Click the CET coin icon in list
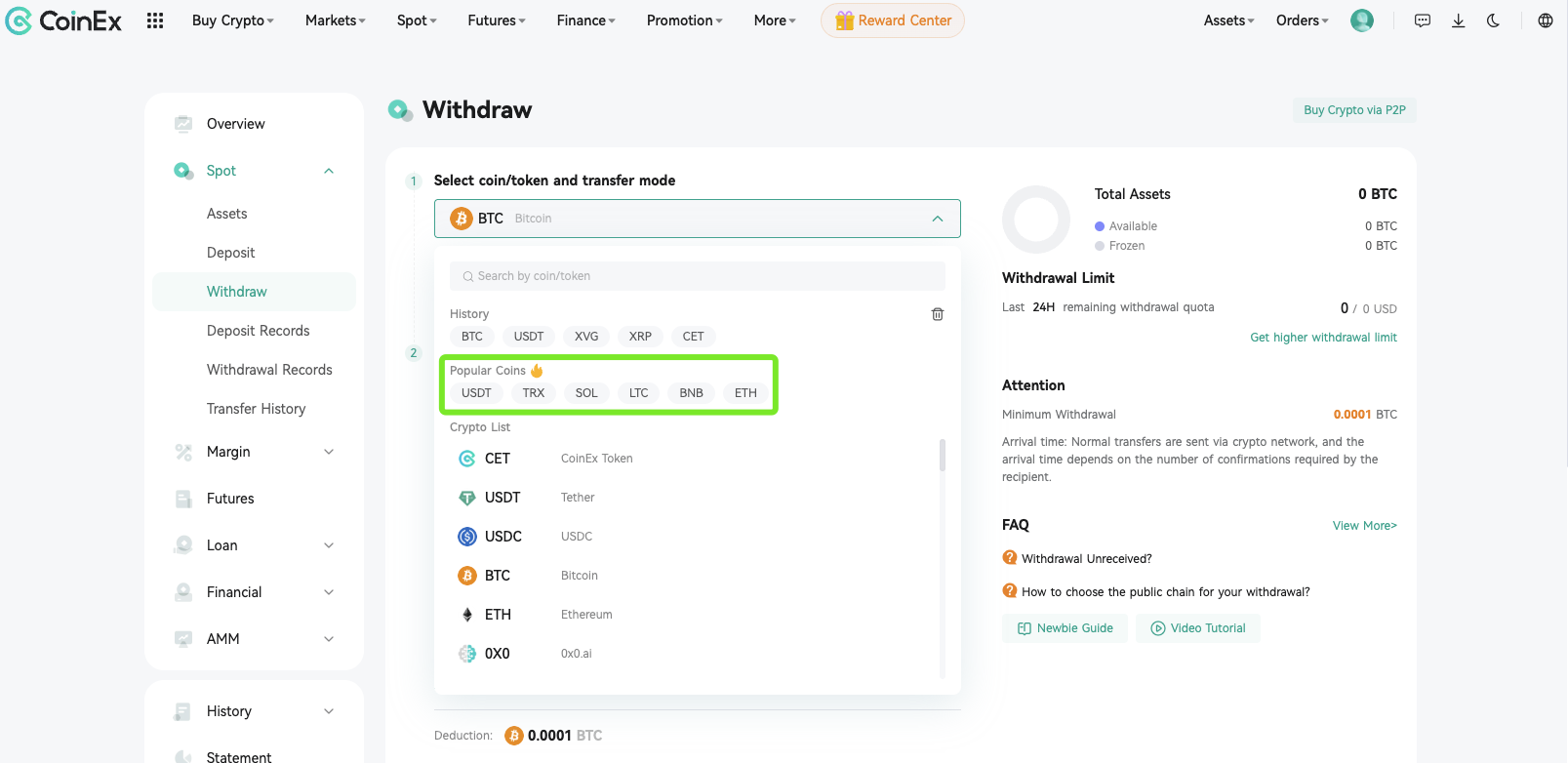This screenshot has width=1568, height=763. coord(467,459)
